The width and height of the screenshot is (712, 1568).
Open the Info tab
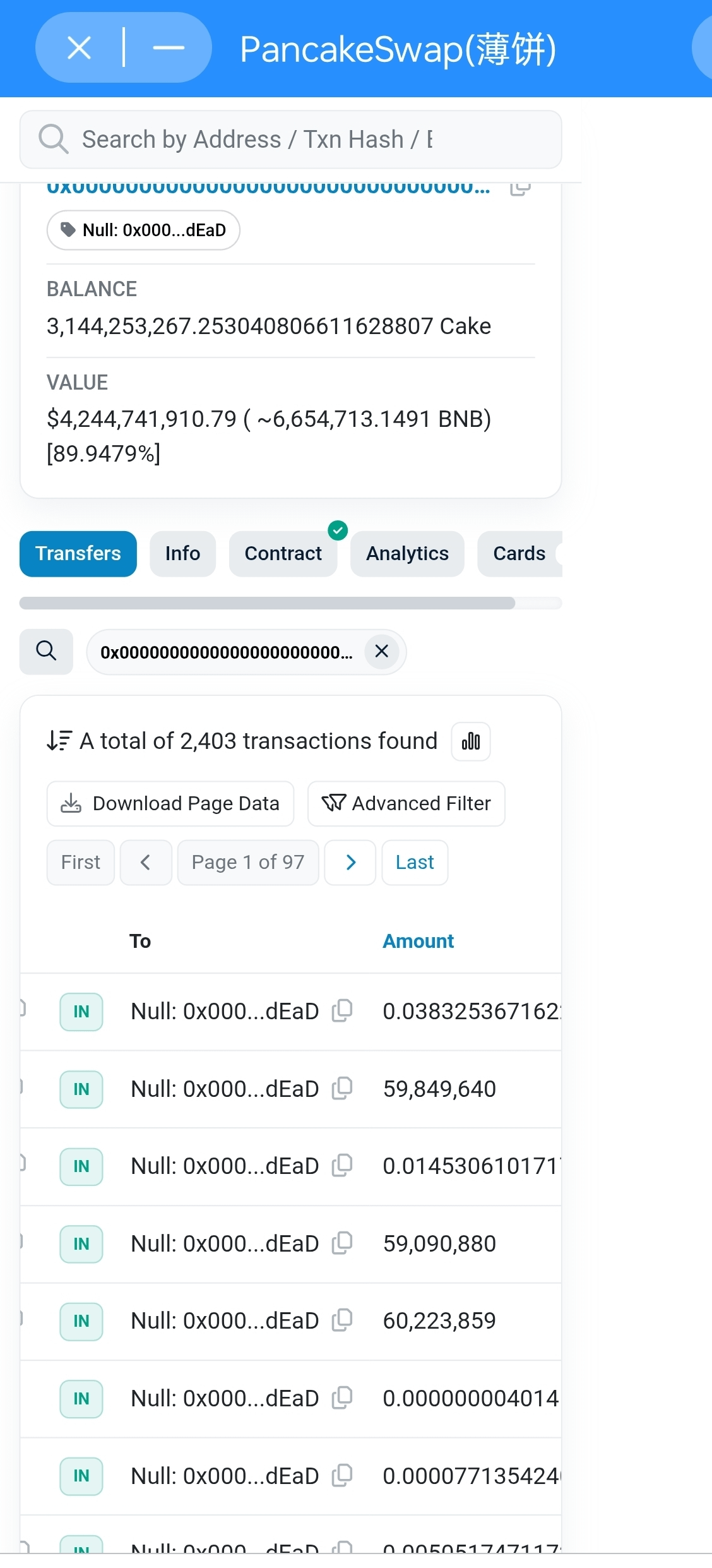[x=182, y=554]
